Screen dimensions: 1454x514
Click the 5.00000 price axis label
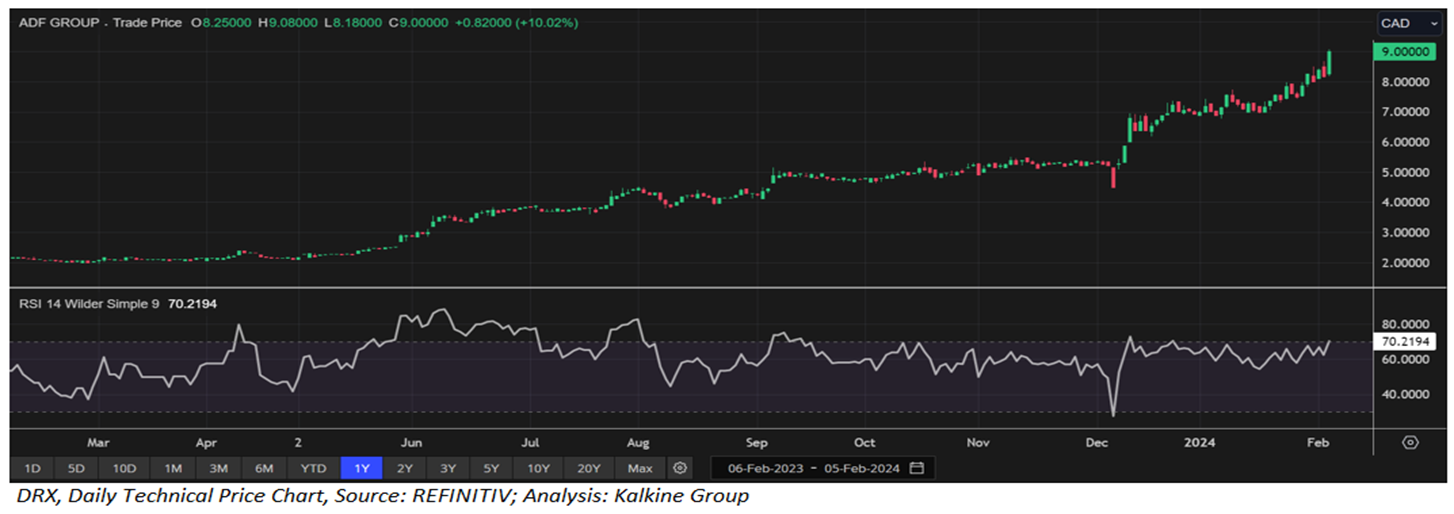1405,172
